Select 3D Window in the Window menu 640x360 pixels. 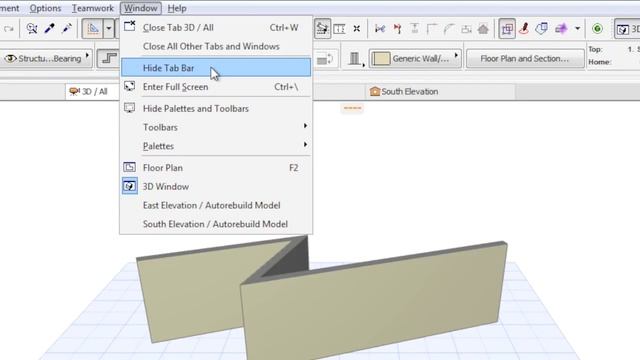[x=216, y=187]
